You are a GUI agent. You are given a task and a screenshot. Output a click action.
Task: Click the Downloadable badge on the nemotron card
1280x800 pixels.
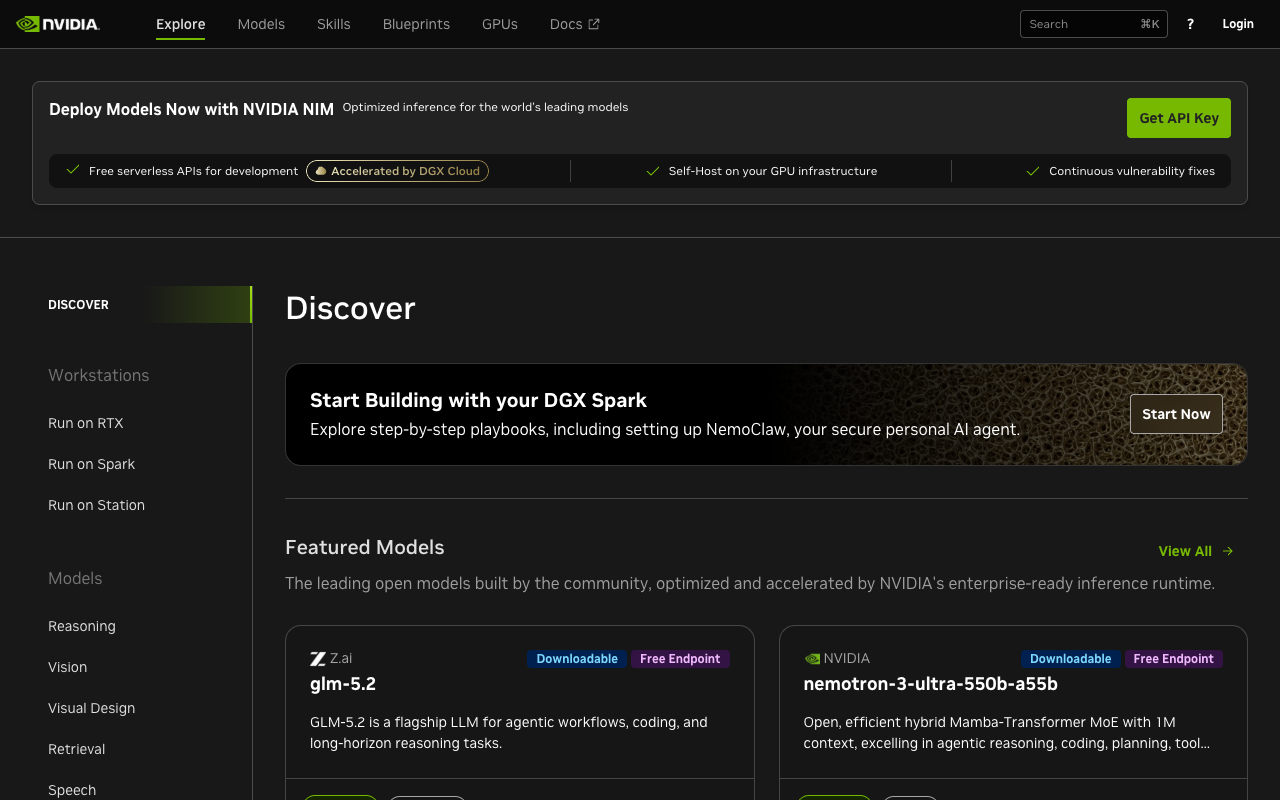(1070, 659)
